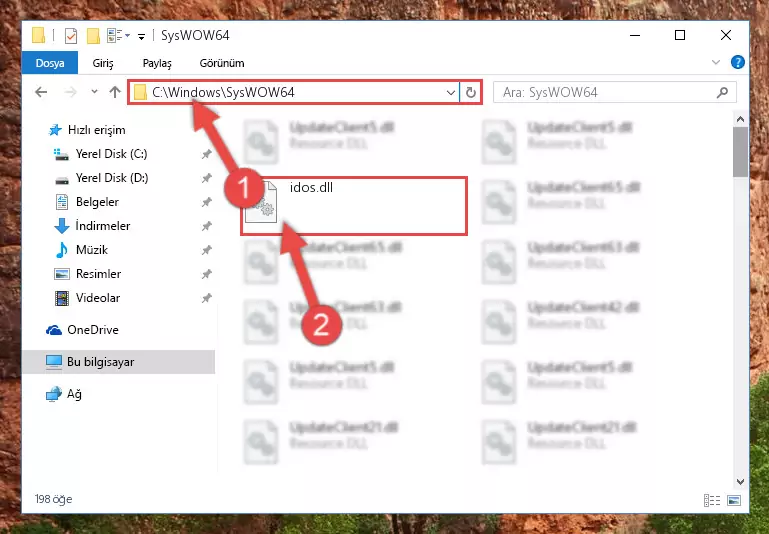Expand the ribbon with the chevron
The width and height of the screenshot is (769, 534).
tap(716, 62)
